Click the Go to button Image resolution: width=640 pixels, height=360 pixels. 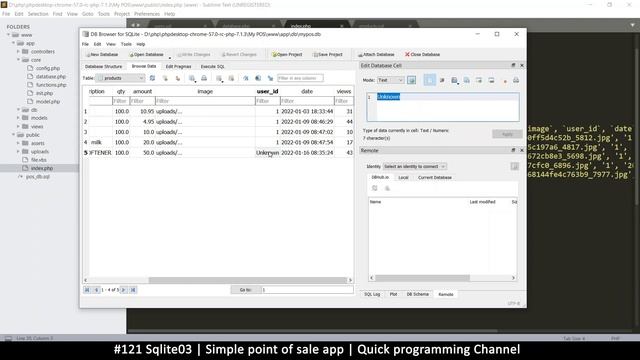(x=245, y=290)
